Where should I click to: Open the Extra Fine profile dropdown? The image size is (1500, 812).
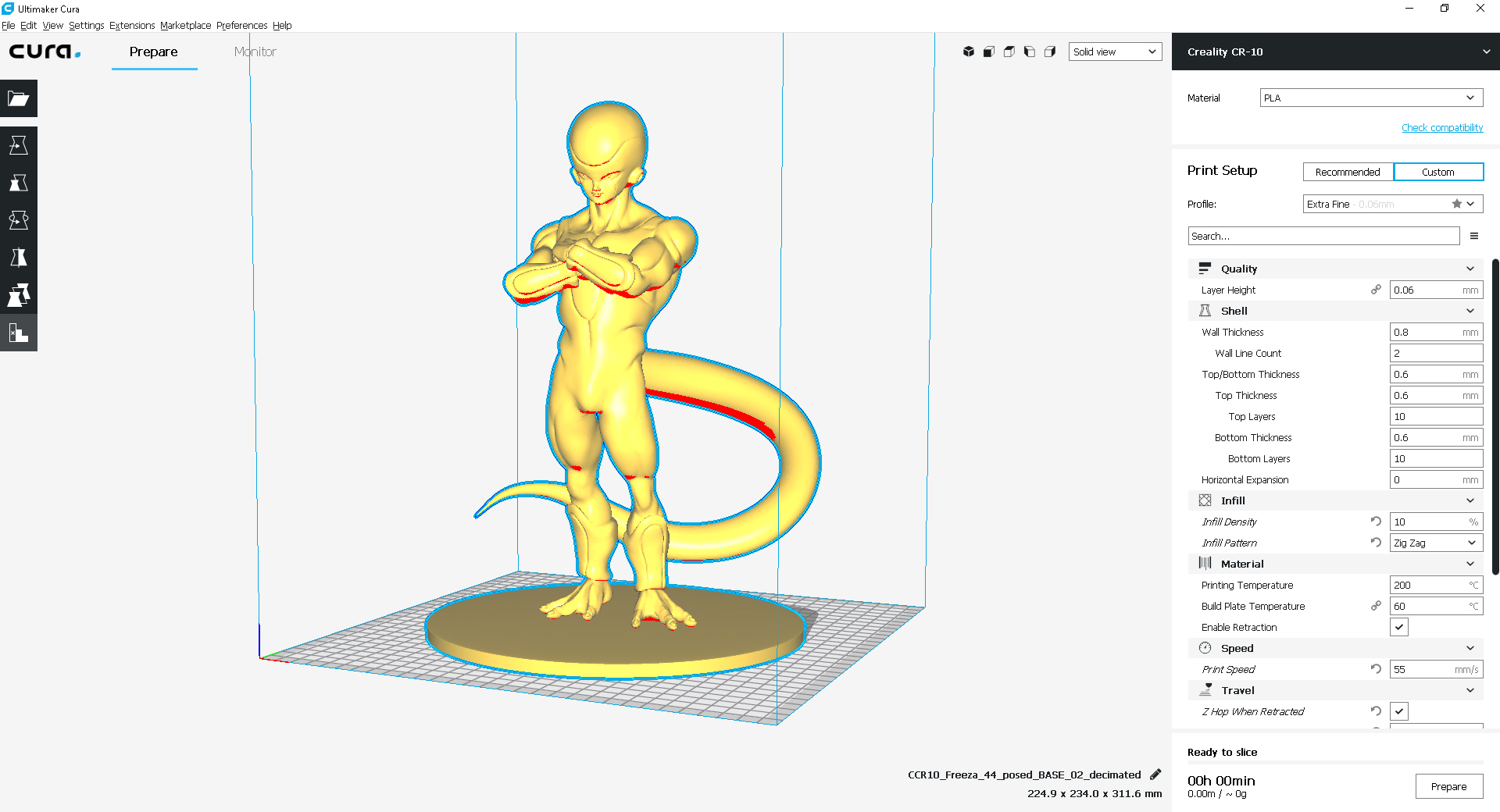point(1393,204)
